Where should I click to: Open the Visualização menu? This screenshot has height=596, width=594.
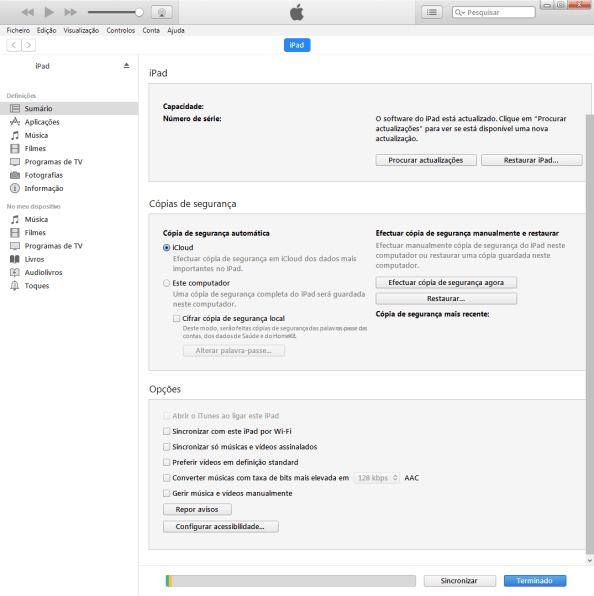[81, 30]
